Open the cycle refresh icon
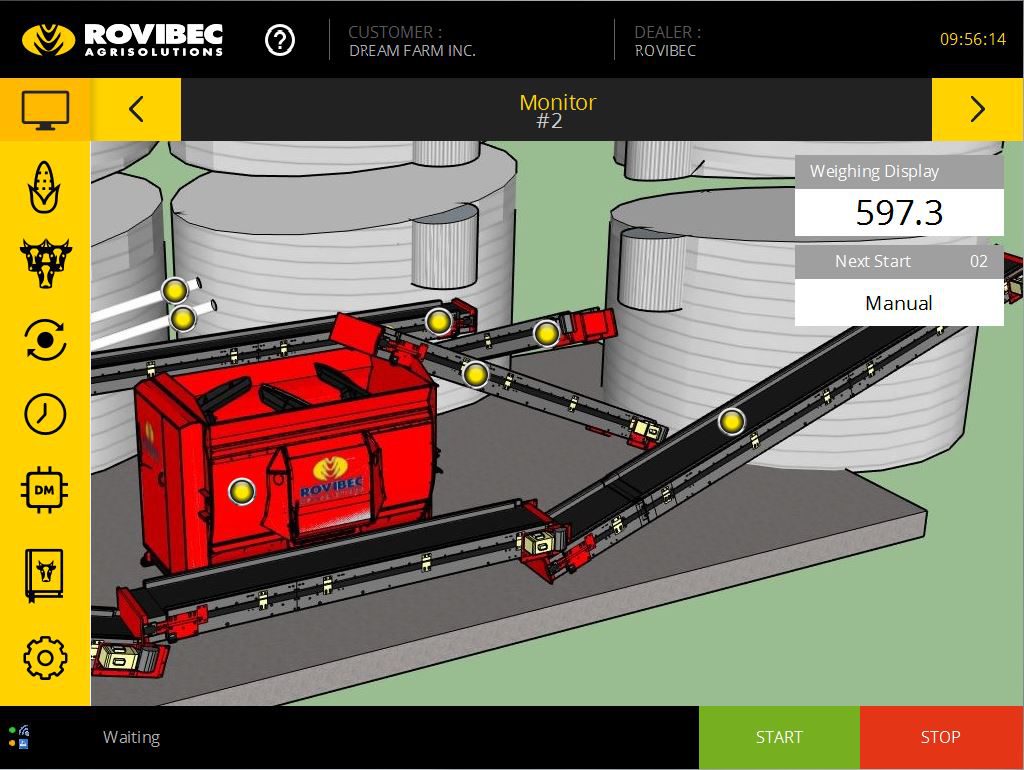Viewport: 1024px width, 770px height. pyautogui.click(x=45, y=340)
